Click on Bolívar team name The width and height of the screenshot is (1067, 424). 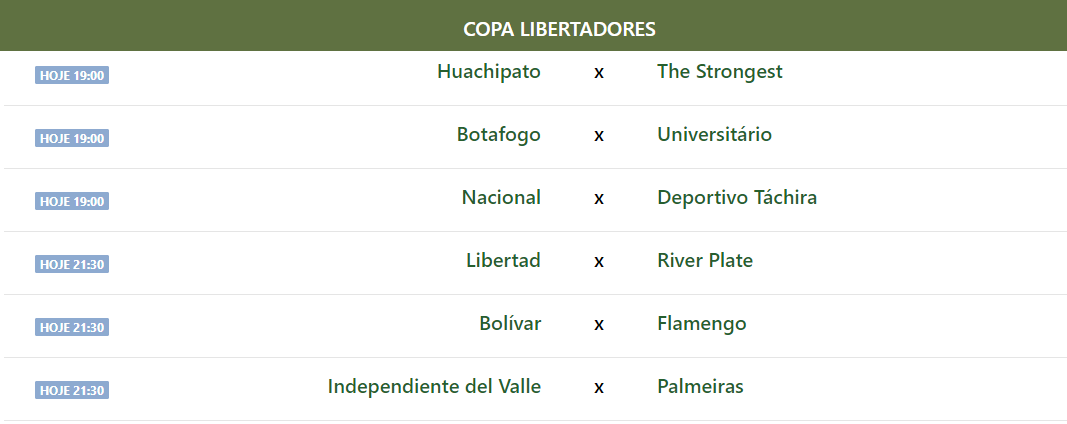pyautogui.click(x=510, y=324)
